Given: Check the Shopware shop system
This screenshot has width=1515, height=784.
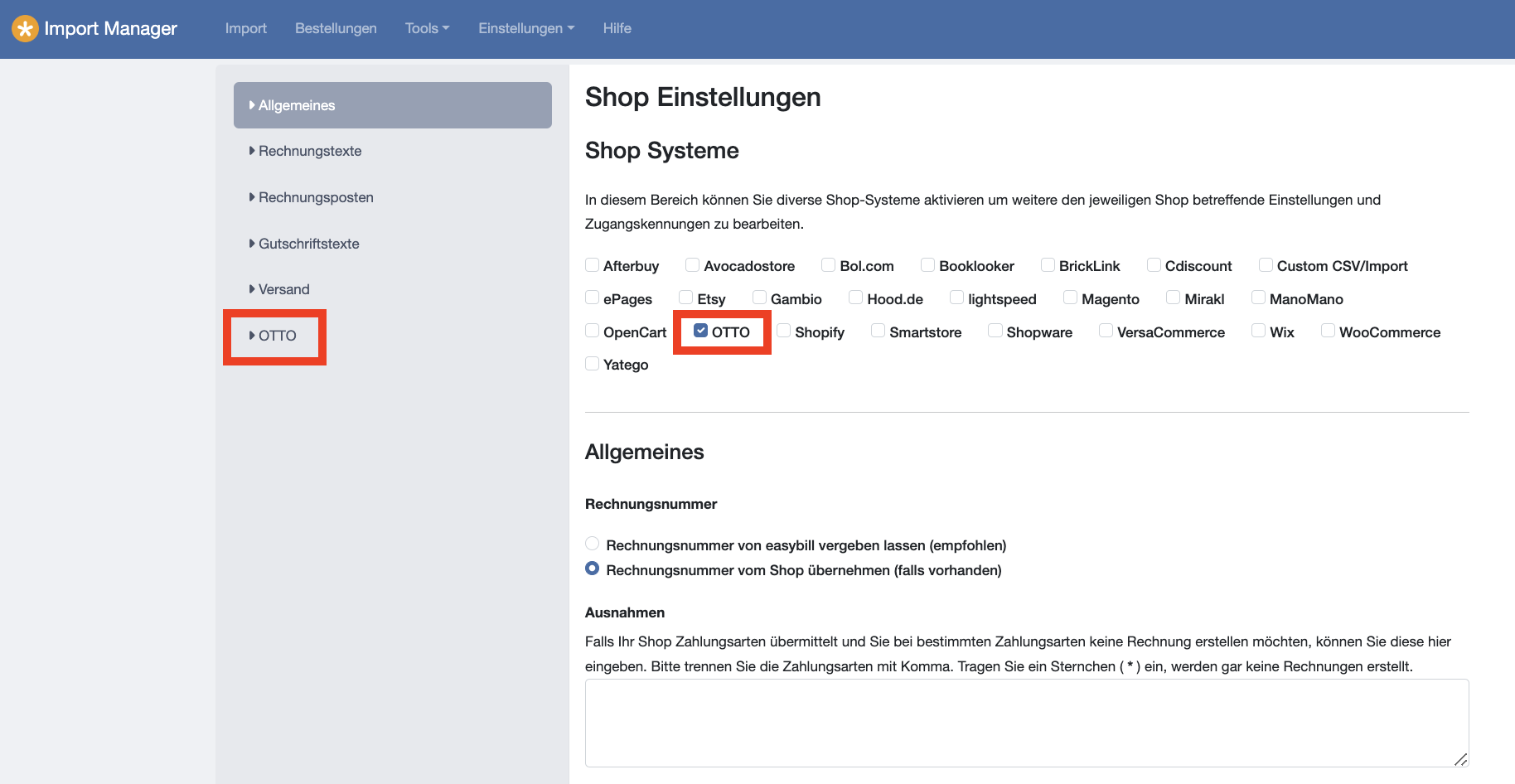Looking at the screenshot, I should pyautogui.click(x=995, y=331).
